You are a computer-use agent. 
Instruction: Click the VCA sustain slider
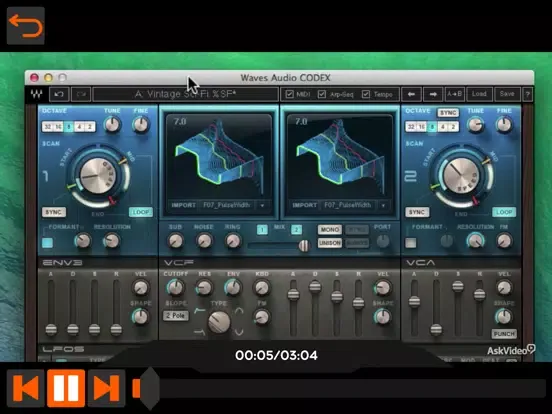pyautogui.click(x=458, y=287)
